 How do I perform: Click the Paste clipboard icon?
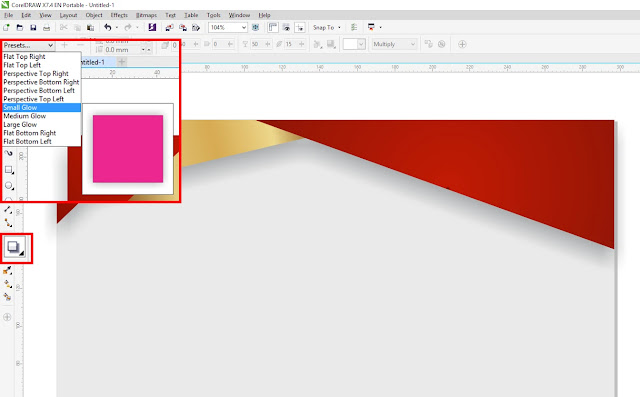click(91, 27)
